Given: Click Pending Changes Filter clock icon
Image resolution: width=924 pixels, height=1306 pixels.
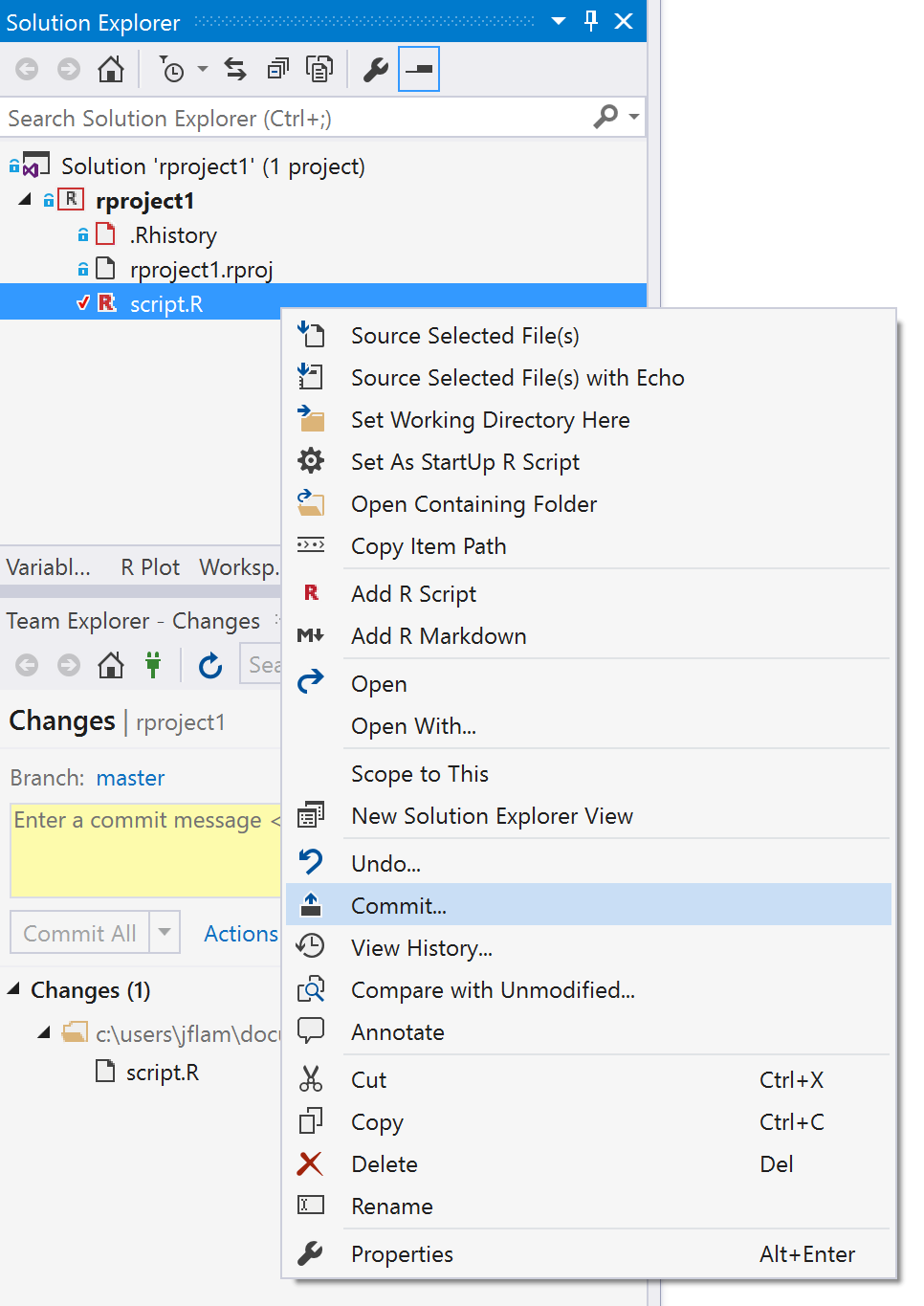Looking at the screenshot, I should [x=171, y=69].
